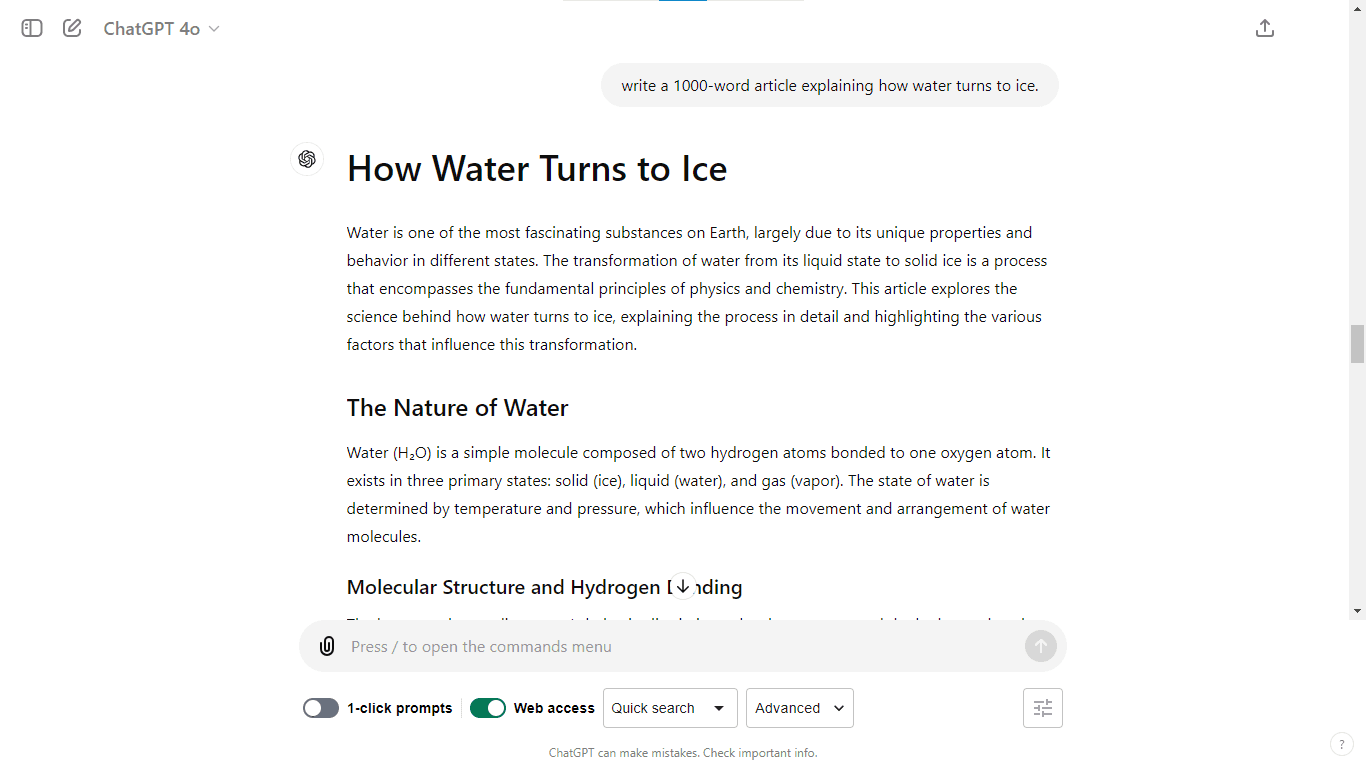The height and width of the screenshot is (768, 1366).
Task: Start a new chat with pencil icon
Action: tap(72, 29)
